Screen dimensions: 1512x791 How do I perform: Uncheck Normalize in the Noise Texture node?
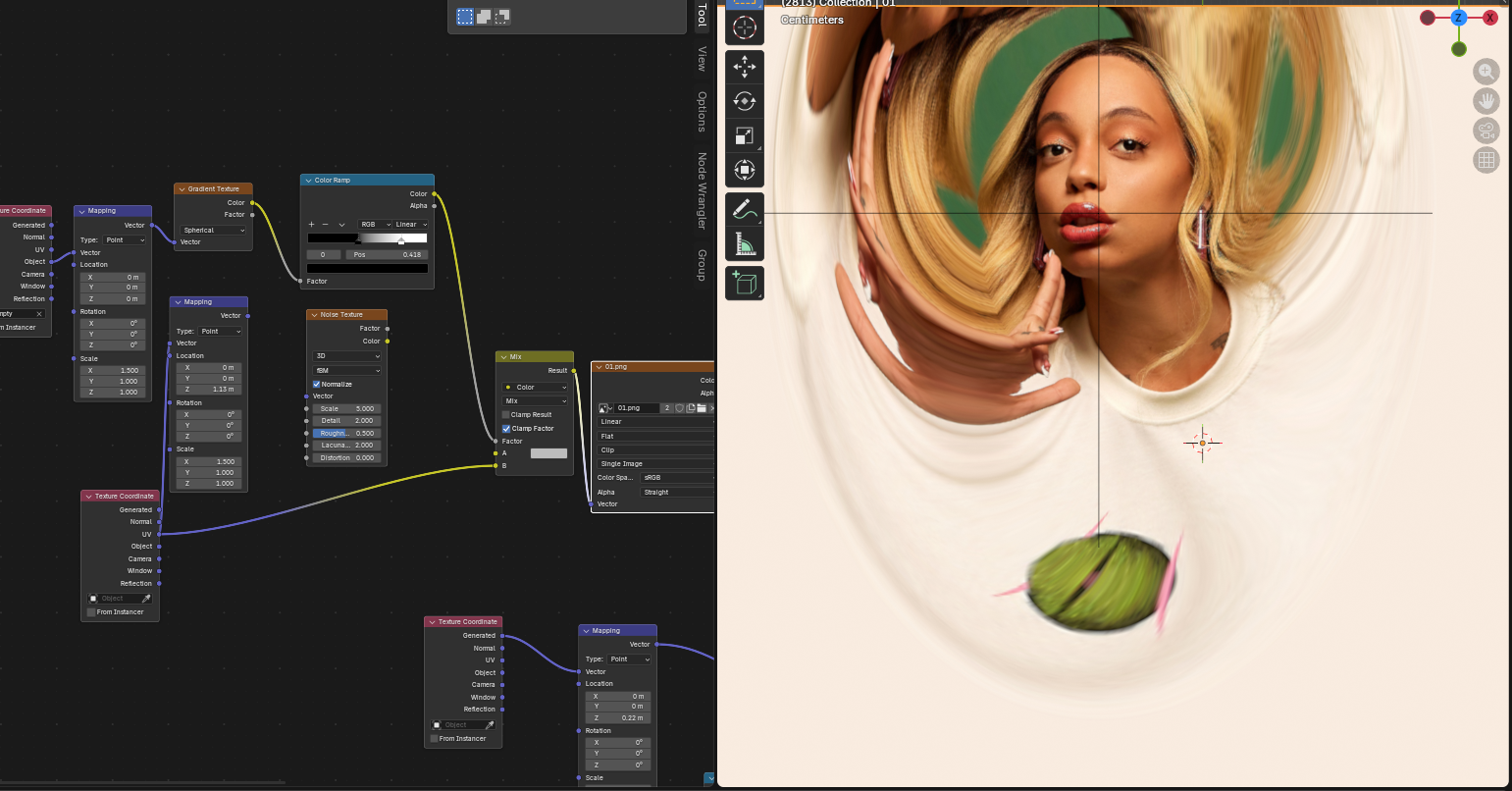pos(317,384)
